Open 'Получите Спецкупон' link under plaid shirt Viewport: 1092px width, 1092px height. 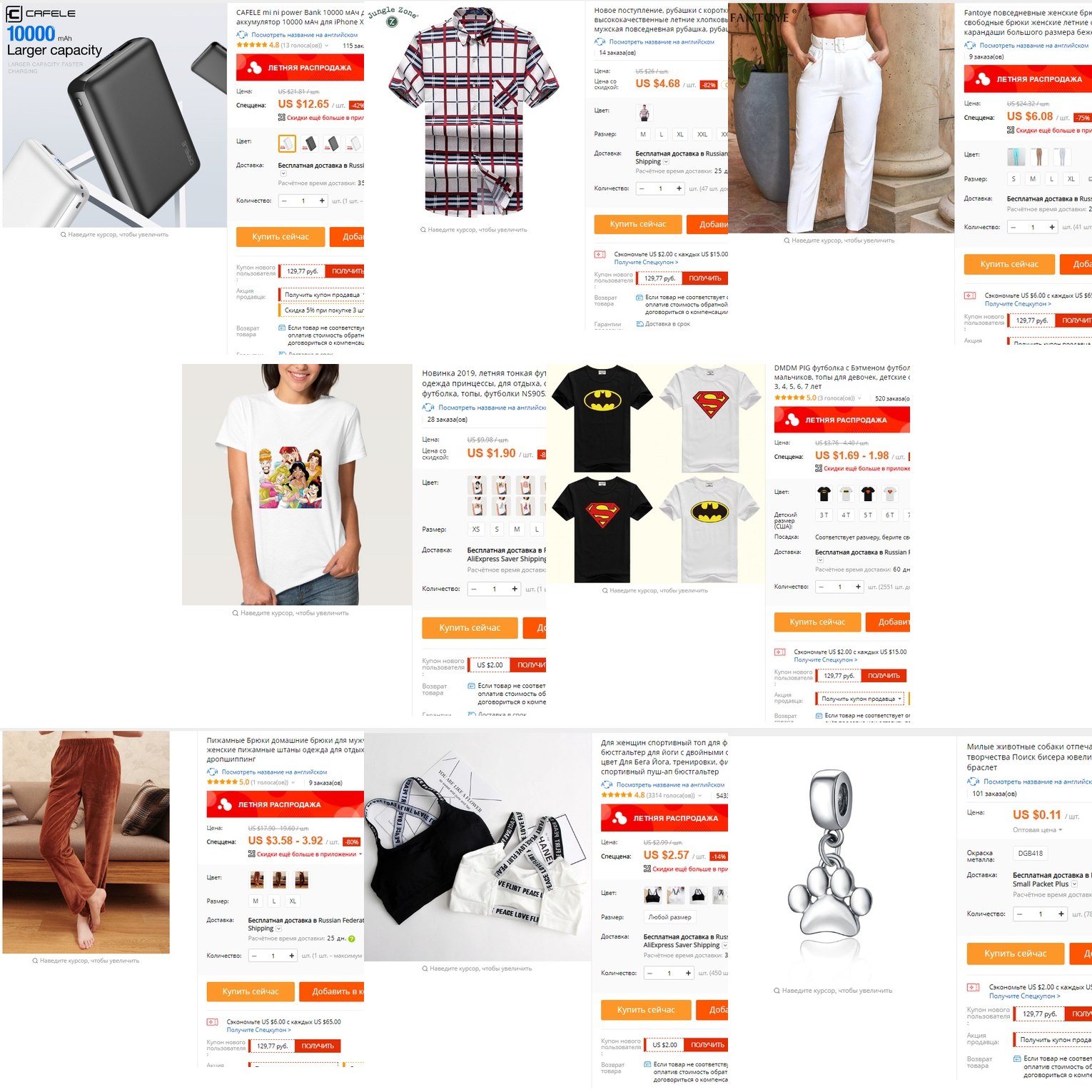tap(646, 262)
